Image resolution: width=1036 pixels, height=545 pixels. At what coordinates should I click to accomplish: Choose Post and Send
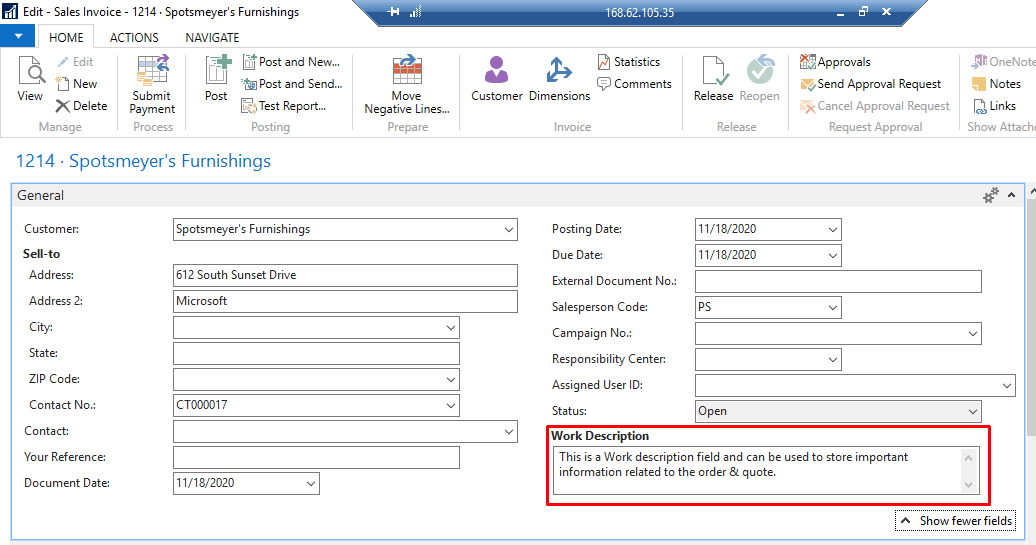[292, 84]
